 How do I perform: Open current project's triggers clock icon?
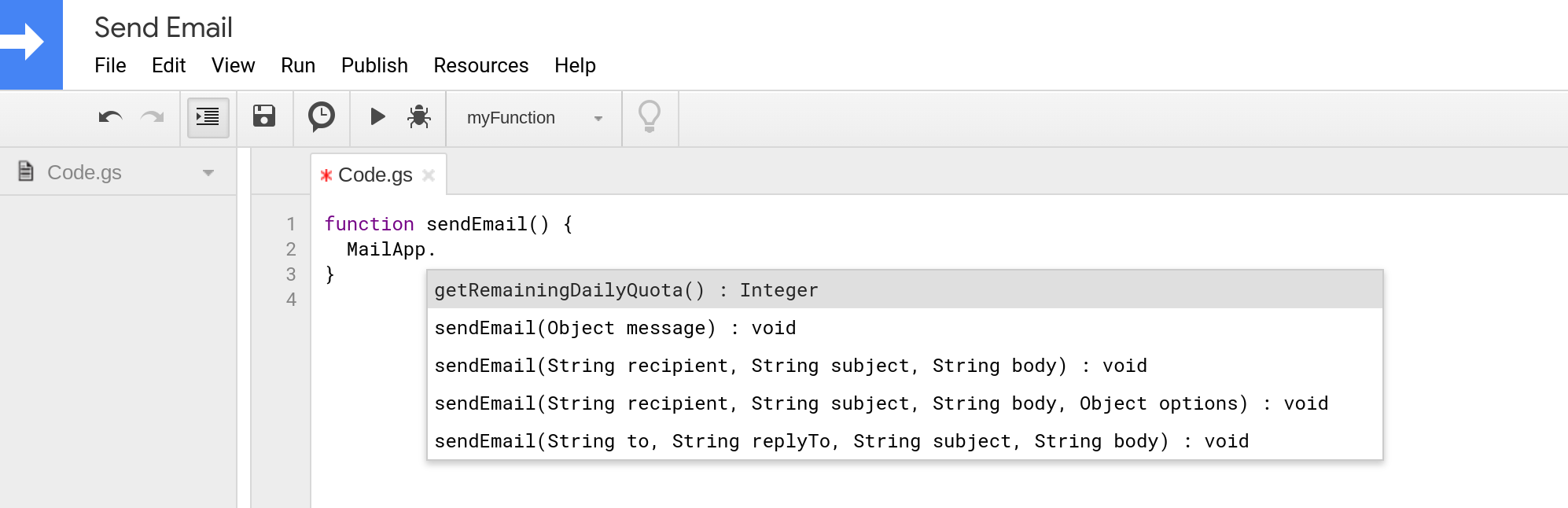tap(321, 117)
